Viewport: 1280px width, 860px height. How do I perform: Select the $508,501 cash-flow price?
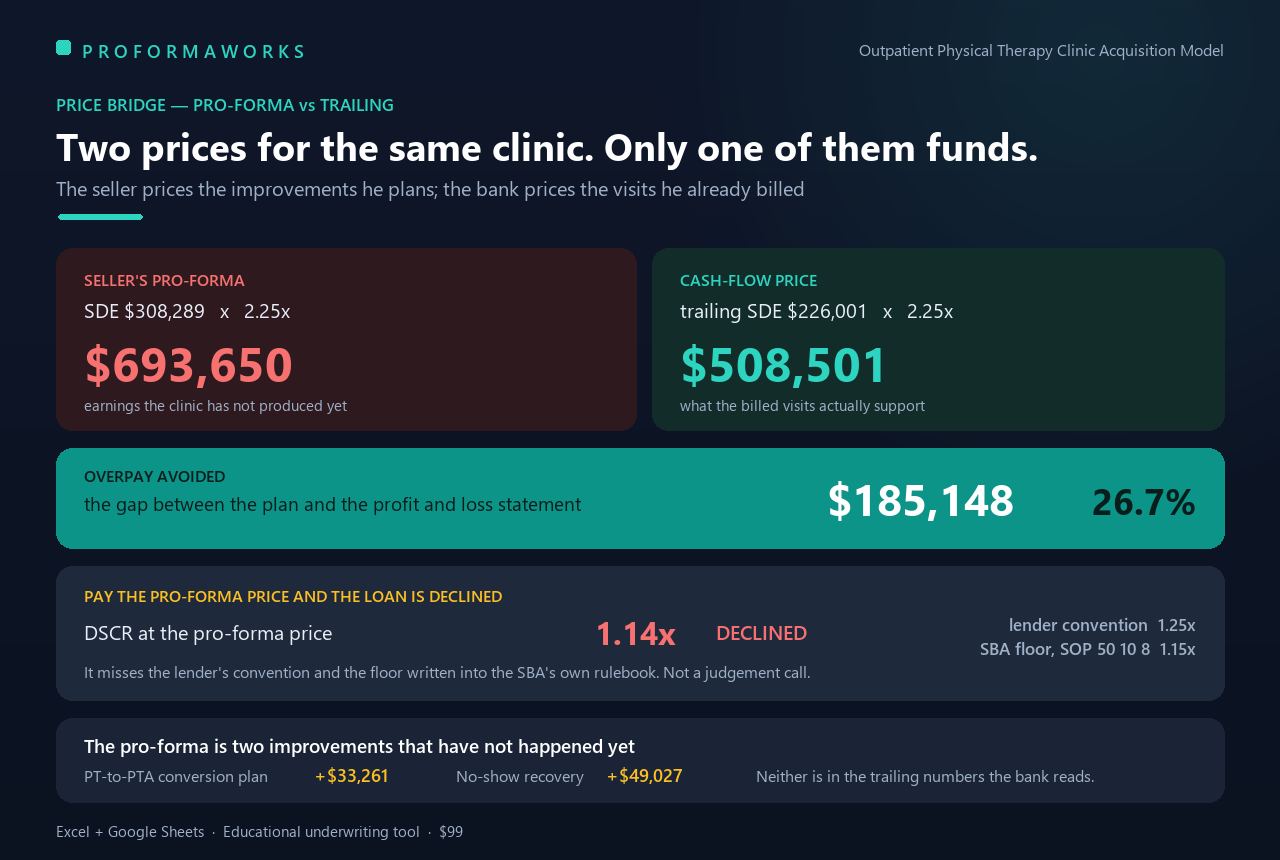pyautogui.click(x=784, y=365)
